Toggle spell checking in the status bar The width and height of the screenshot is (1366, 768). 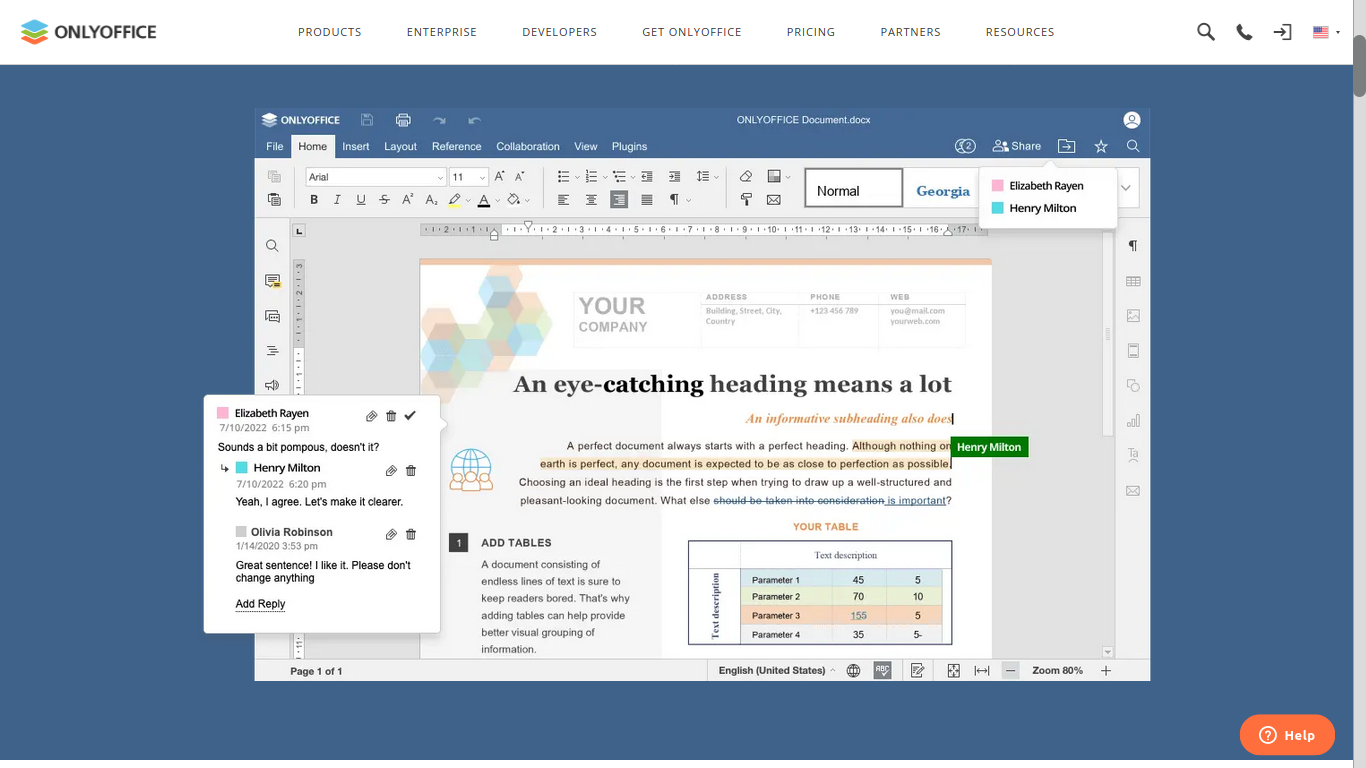click(882, 671)
